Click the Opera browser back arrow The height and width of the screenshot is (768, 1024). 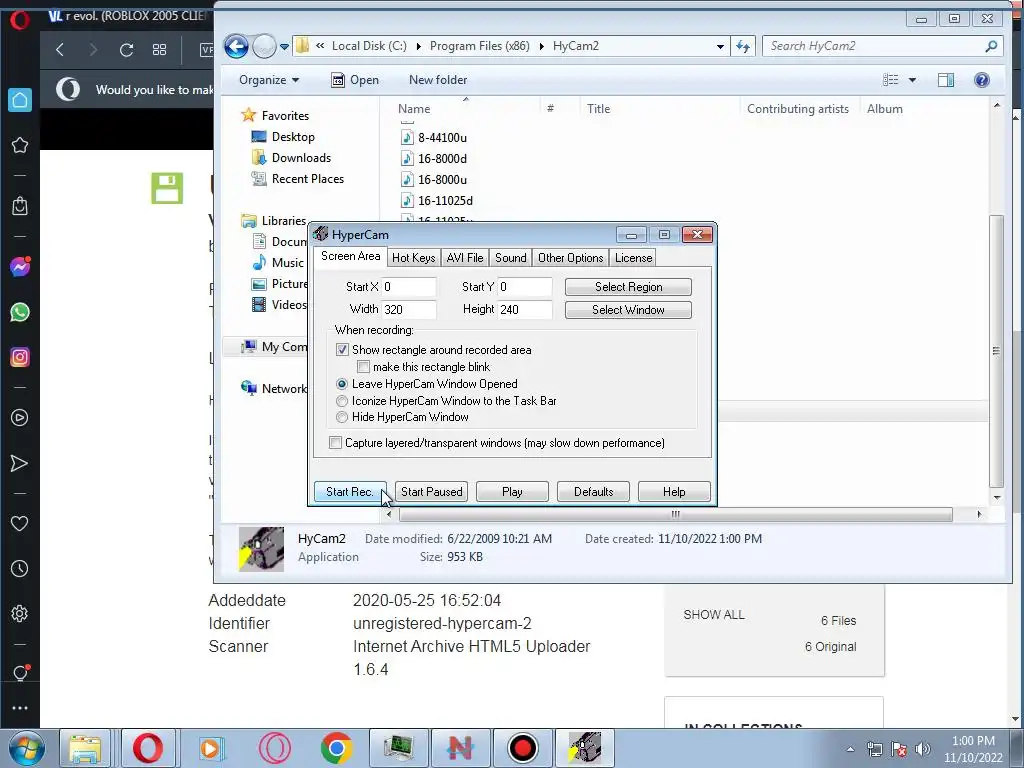click(60, 50)
